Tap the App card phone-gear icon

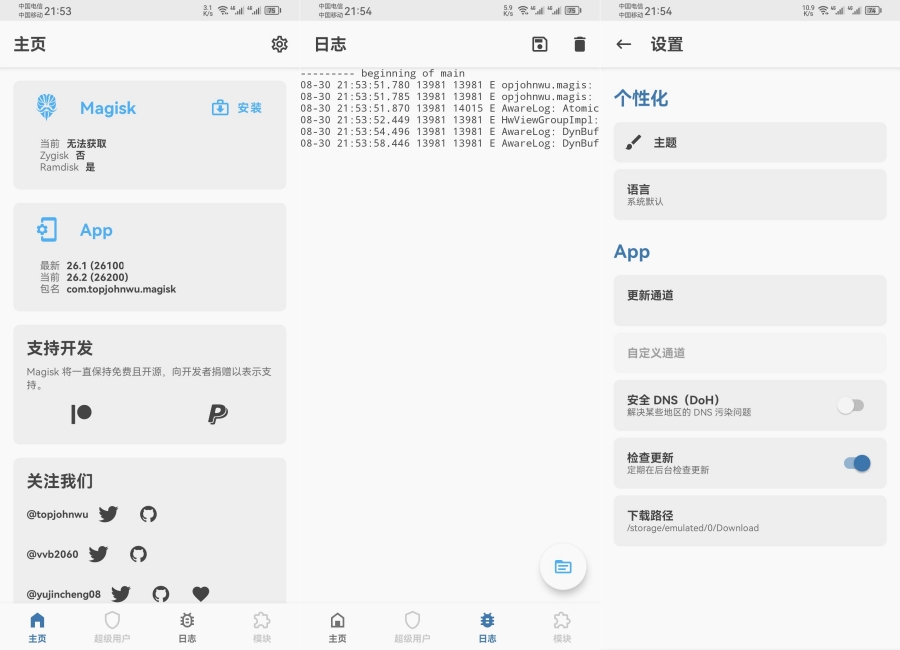pos(47,230)
